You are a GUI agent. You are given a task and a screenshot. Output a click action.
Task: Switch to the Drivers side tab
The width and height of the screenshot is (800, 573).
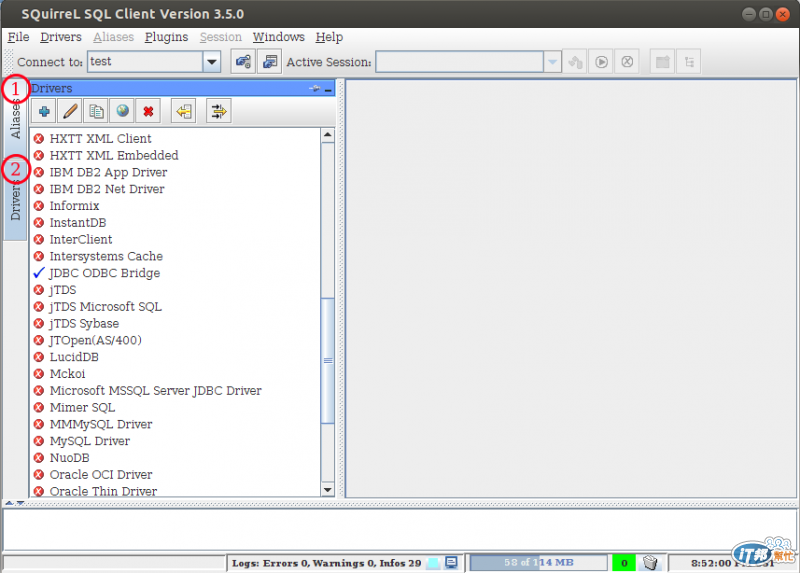click(x=15, y=202)
